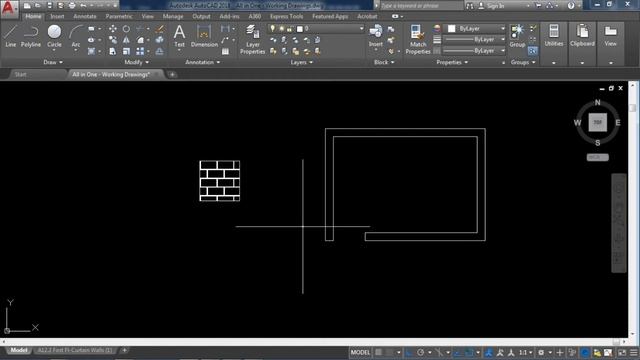Open the View panel in ribbon

(611, 36)
